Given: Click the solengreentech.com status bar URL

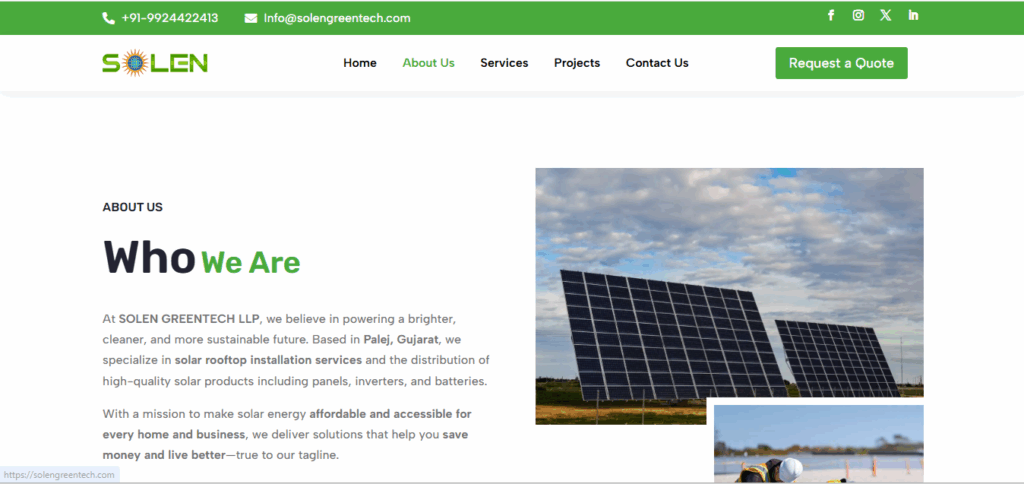Looking at the screenshot, I should (59, 475).
